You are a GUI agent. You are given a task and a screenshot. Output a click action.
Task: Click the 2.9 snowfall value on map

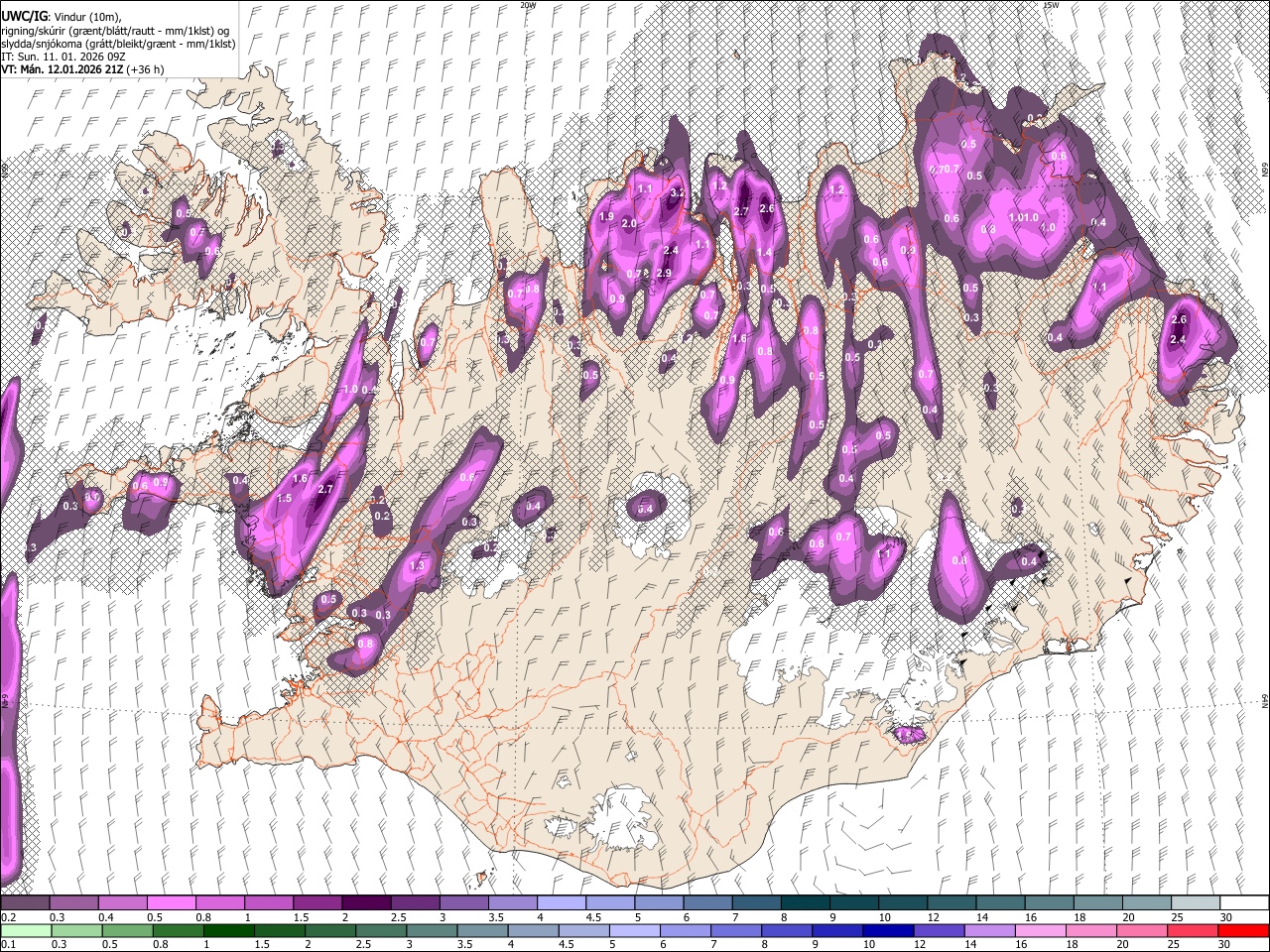(665, 274)
